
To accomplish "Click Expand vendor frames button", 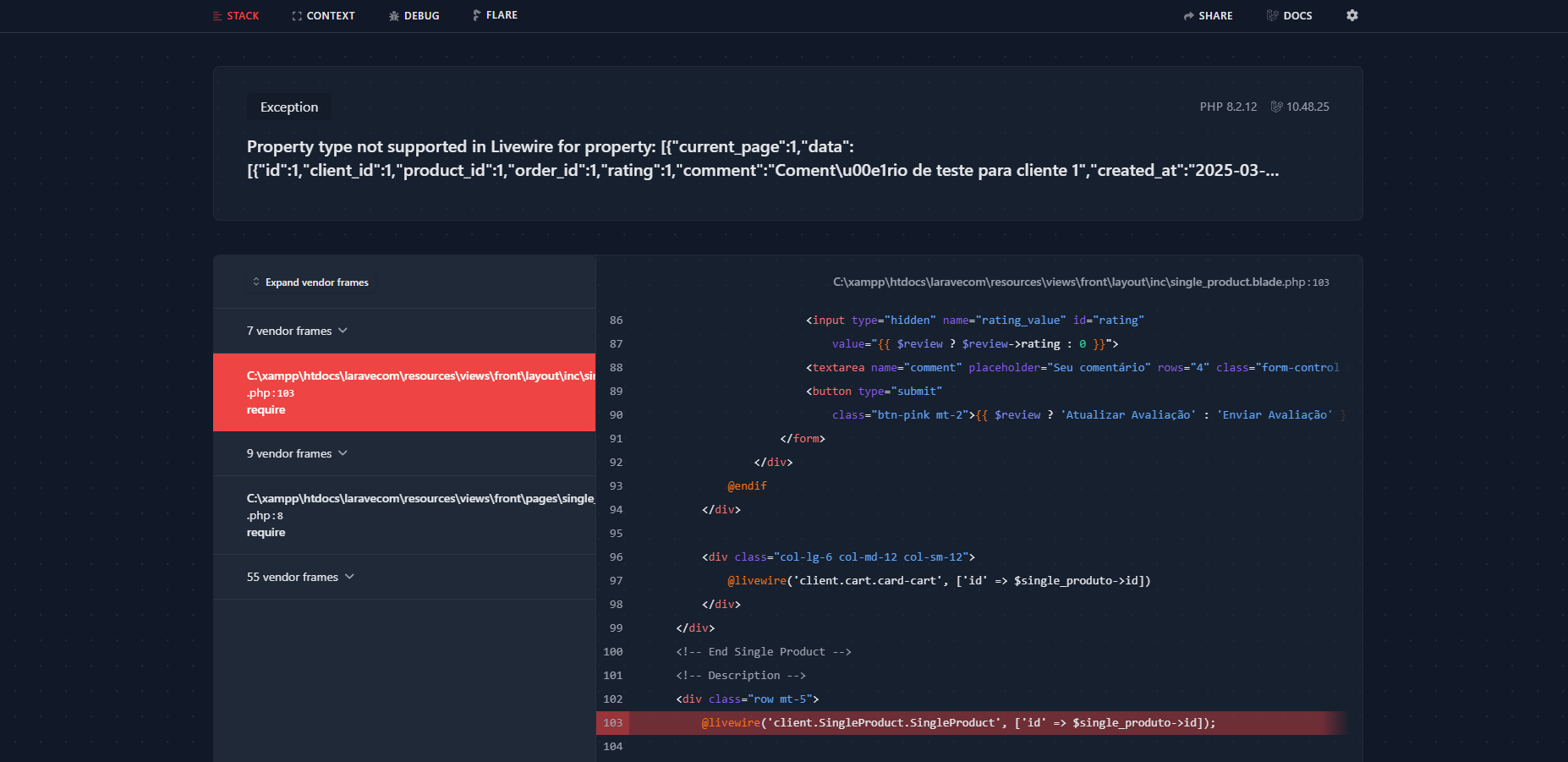I will (x=310, y=282).
